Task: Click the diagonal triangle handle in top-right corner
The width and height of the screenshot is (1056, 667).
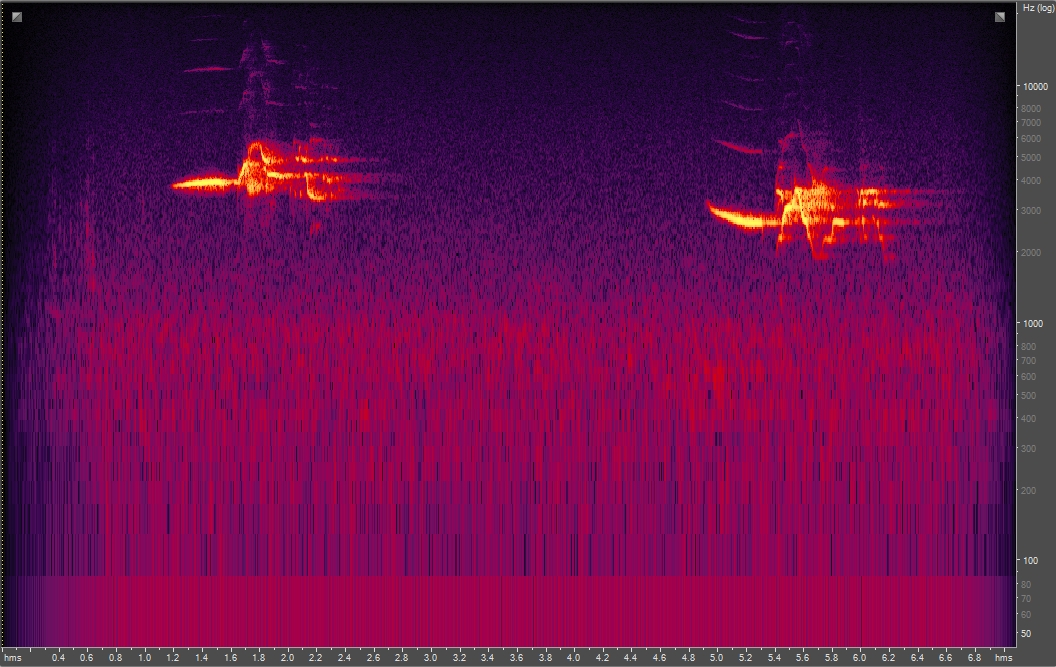Action: [1000, 19]
